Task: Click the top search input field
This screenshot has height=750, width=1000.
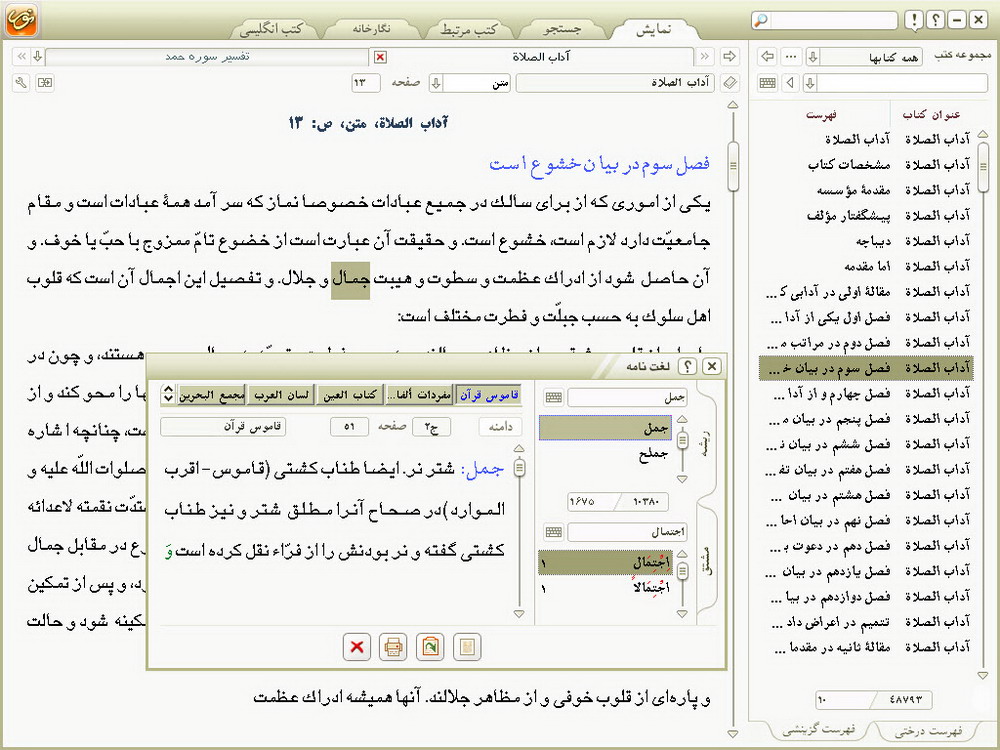Action: pyautogui.click(x=833, y=20)
